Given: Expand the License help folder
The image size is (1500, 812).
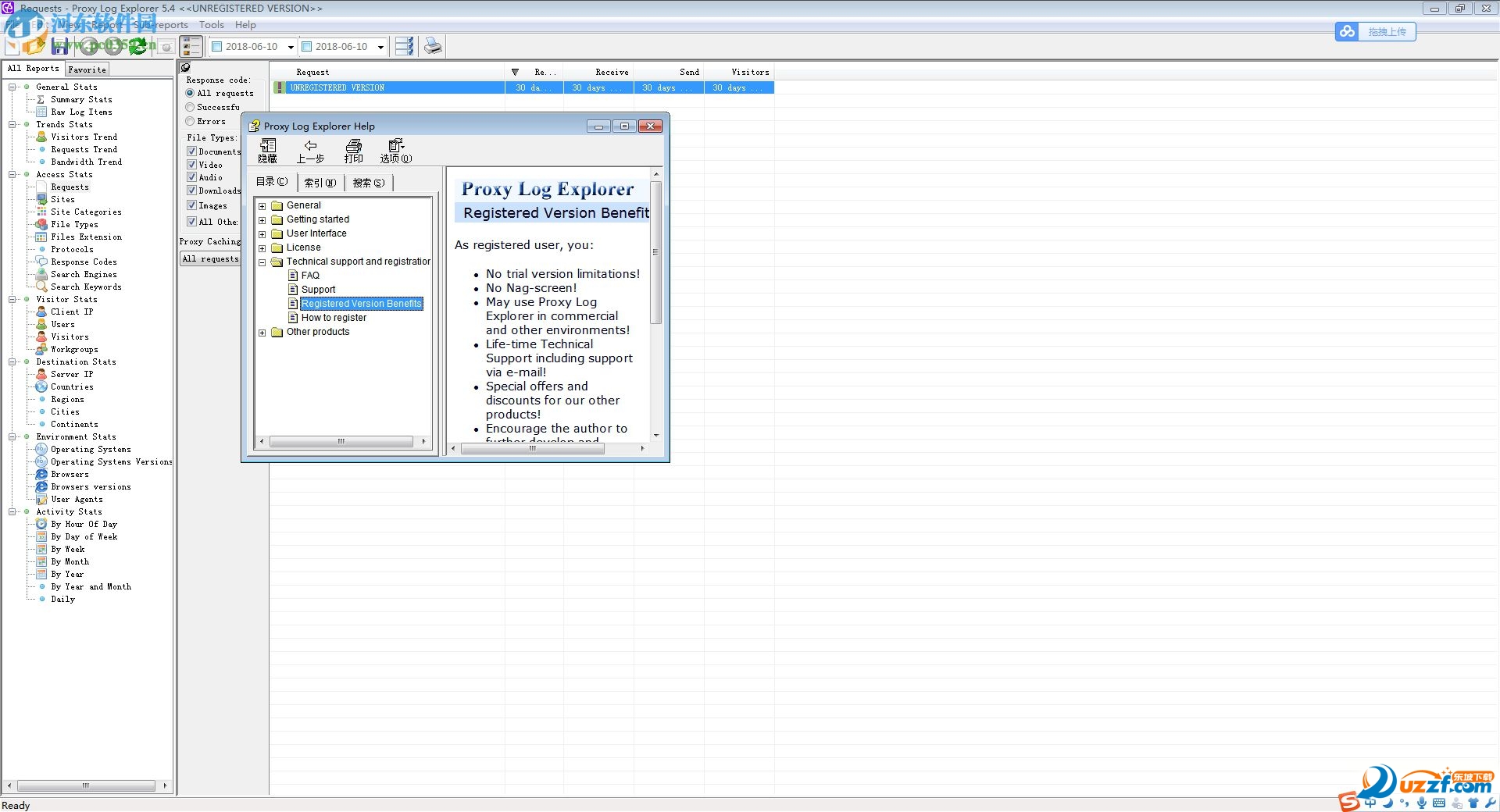Looking at the screenshot, I should point(262,248).
